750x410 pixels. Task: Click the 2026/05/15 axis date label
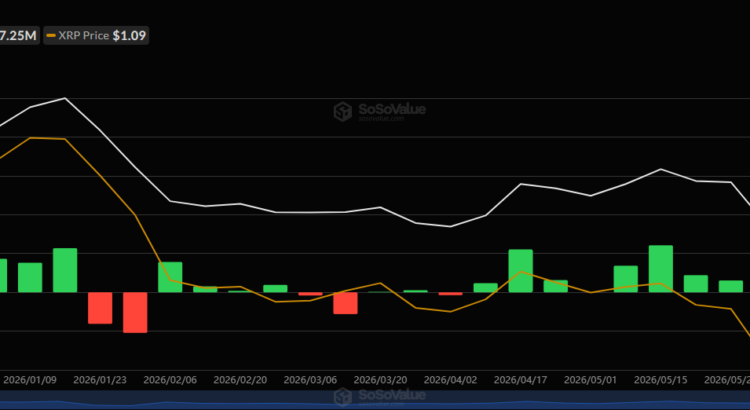click(661, 380)
